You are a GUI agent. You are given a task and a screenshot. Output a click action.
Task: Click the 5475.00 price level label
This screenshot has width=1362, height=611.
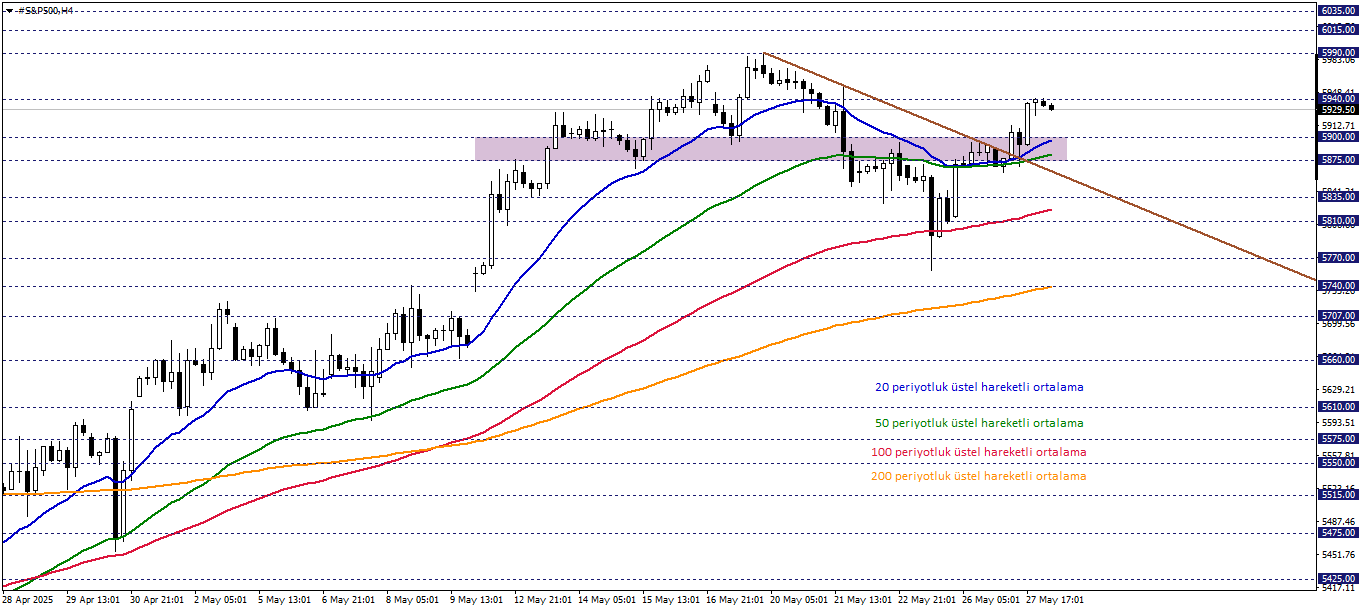1338,533
